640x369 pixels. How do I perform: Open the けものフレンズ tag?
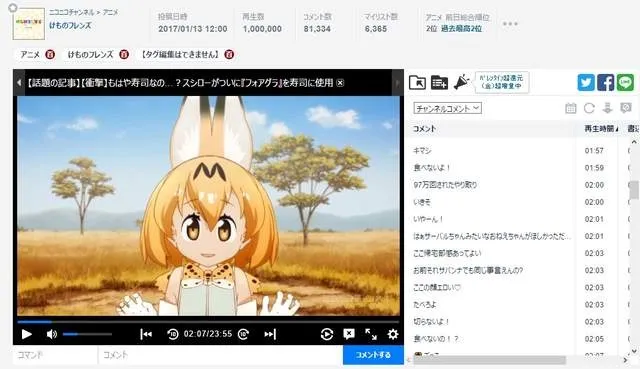click(90, 54)
